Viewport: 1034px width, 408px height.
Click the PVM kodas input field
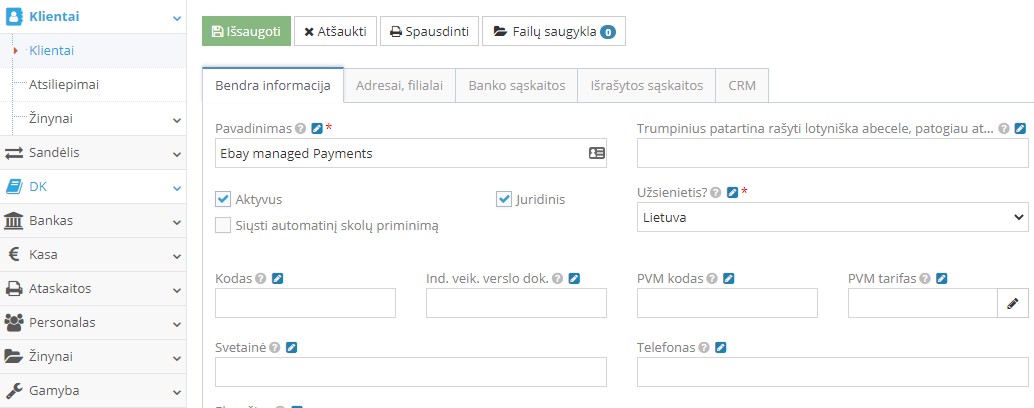click(727, 303)
